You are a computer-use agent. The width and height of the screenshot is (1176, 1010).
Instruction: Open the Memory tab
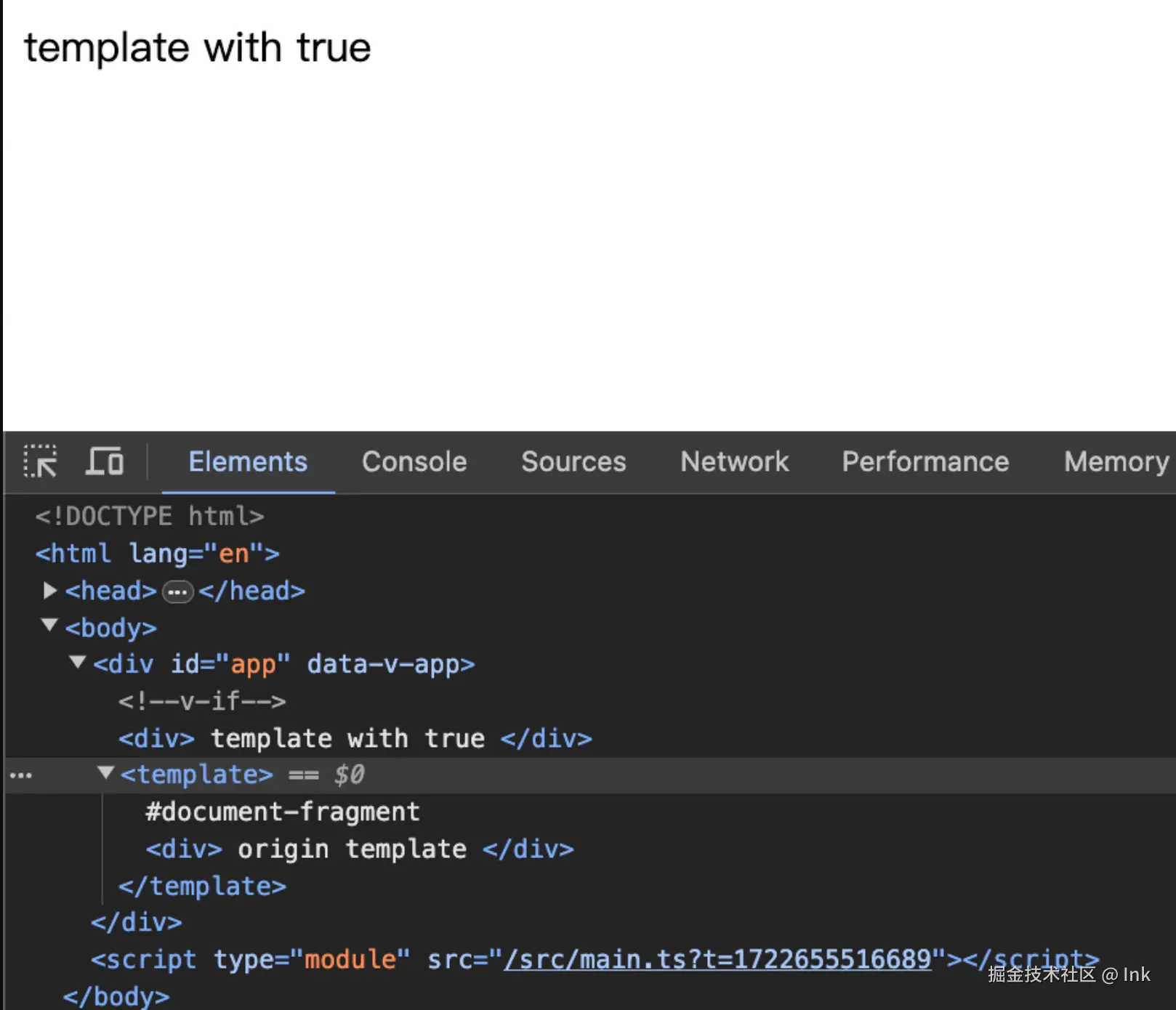[x=1116, y=462]
